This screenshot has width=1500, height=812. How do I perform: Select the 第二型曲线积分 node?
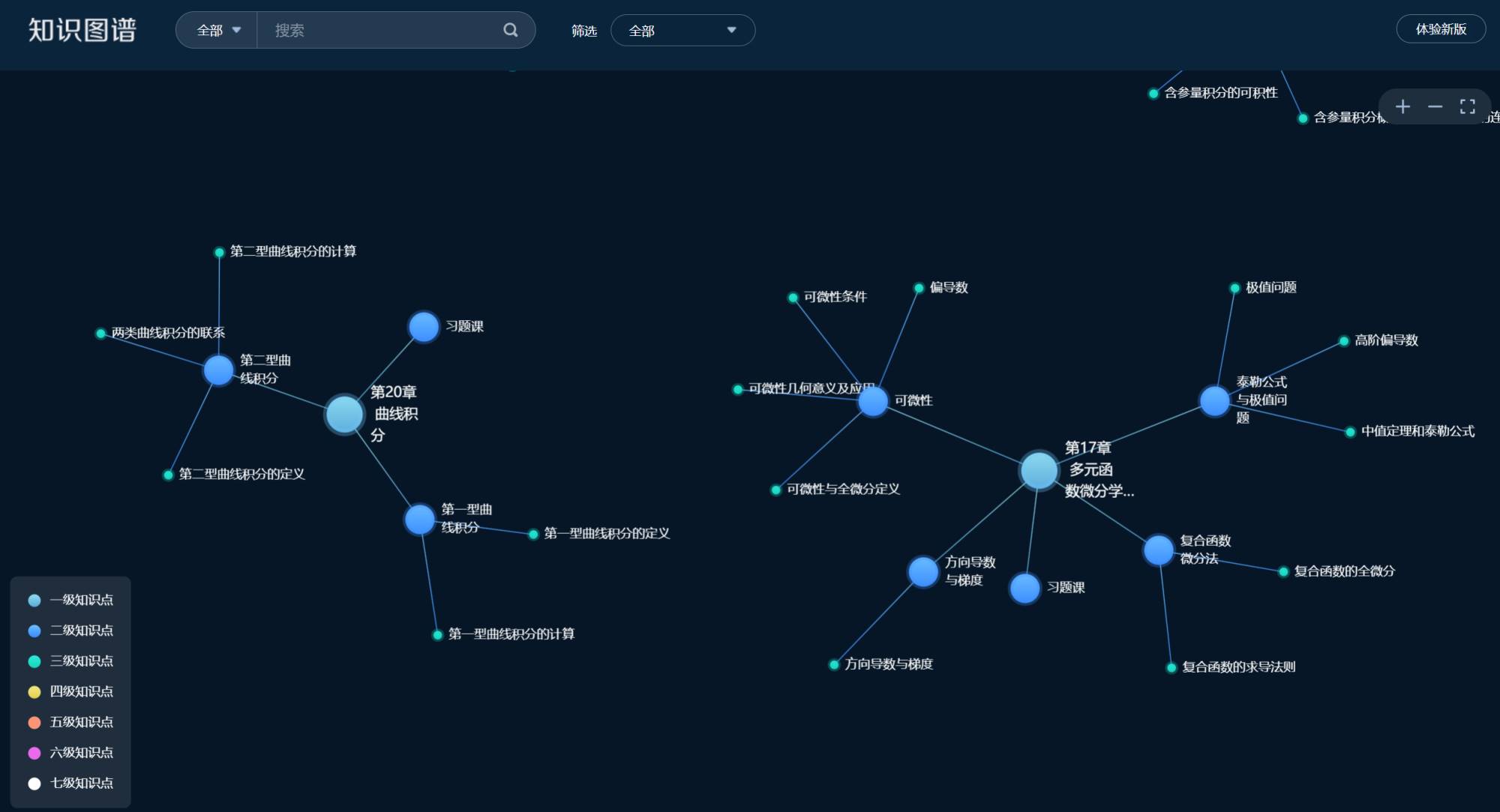218,370
